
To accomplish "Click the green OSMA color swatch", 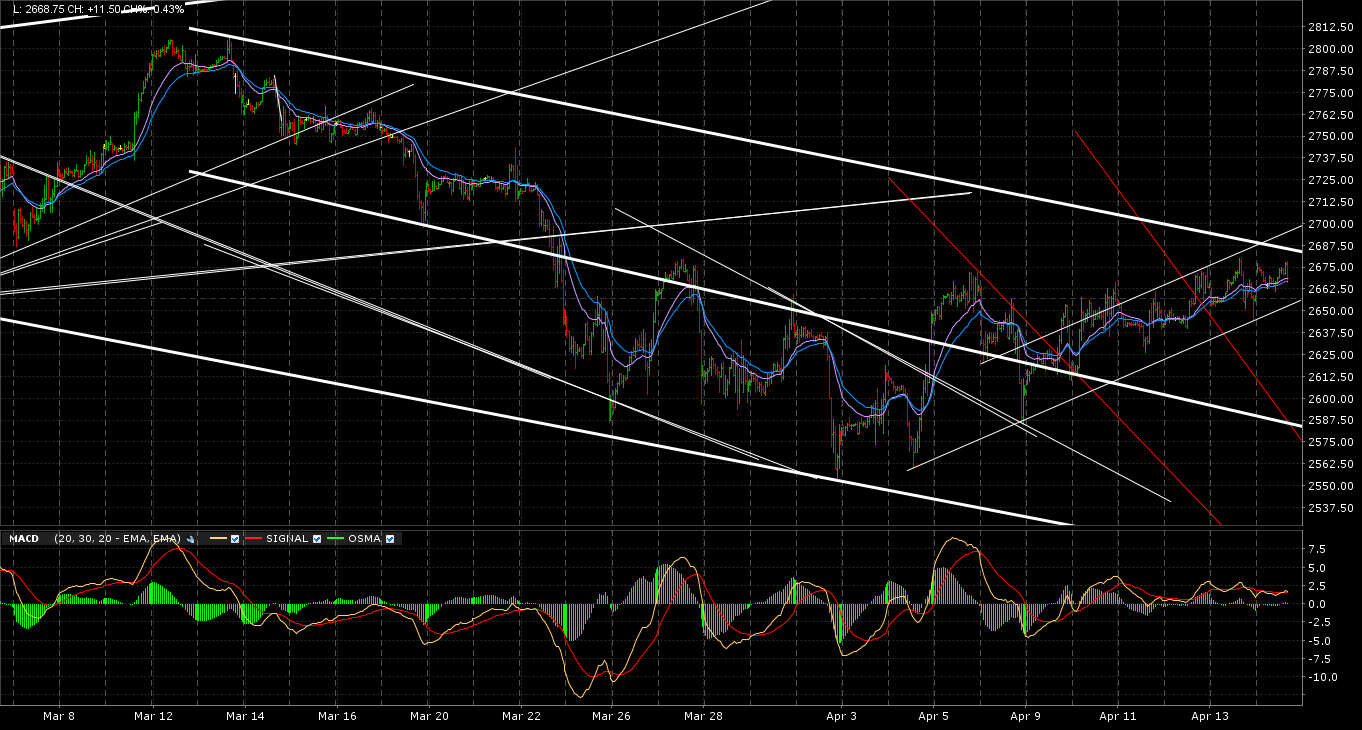I will (335, 538).
